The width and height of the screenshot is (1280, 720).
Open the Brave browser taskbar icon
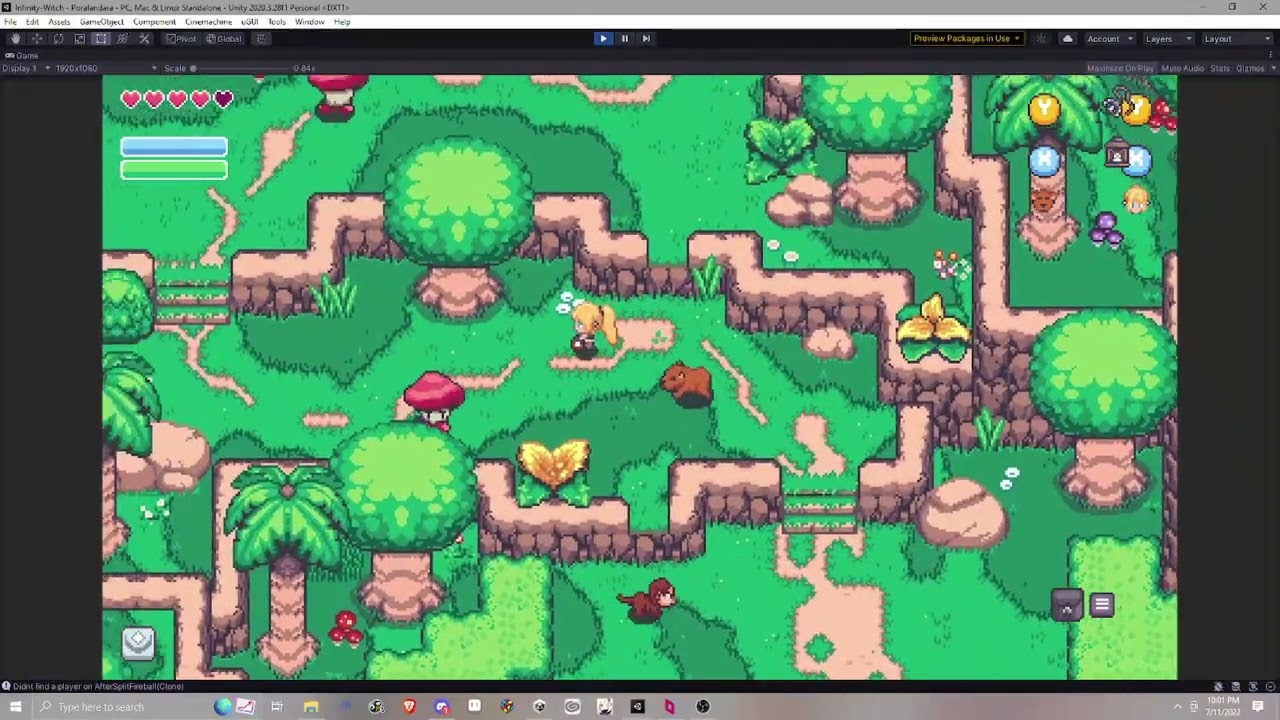coord(409,707)
